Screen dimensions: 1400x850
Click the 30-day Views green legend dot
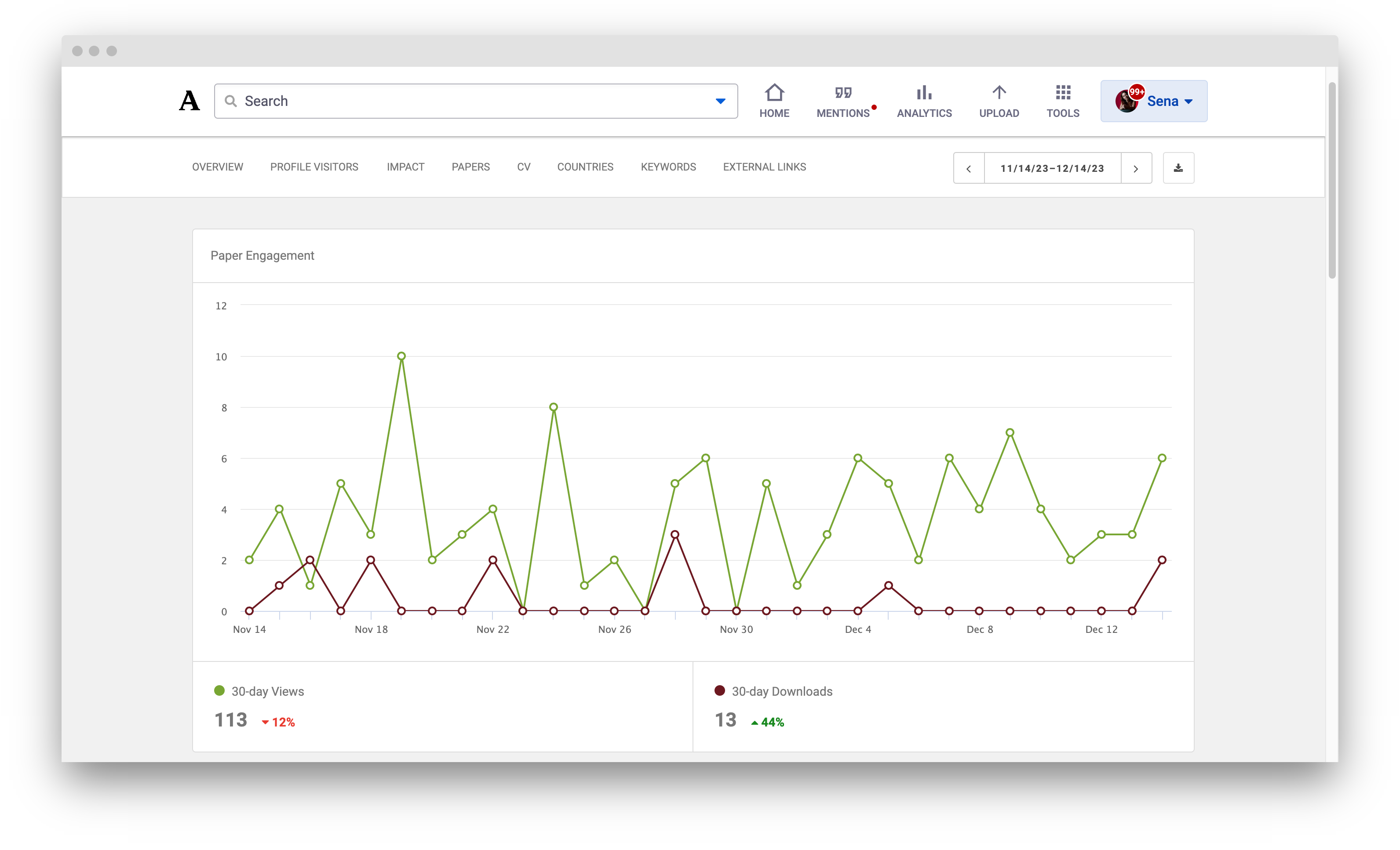tap(219, 690)
